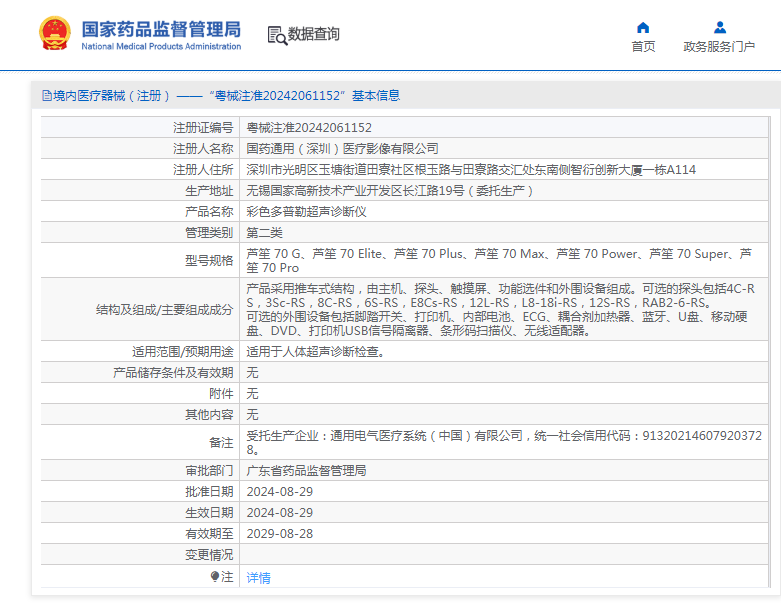Go to 首页 via its text label

(643, 47)
